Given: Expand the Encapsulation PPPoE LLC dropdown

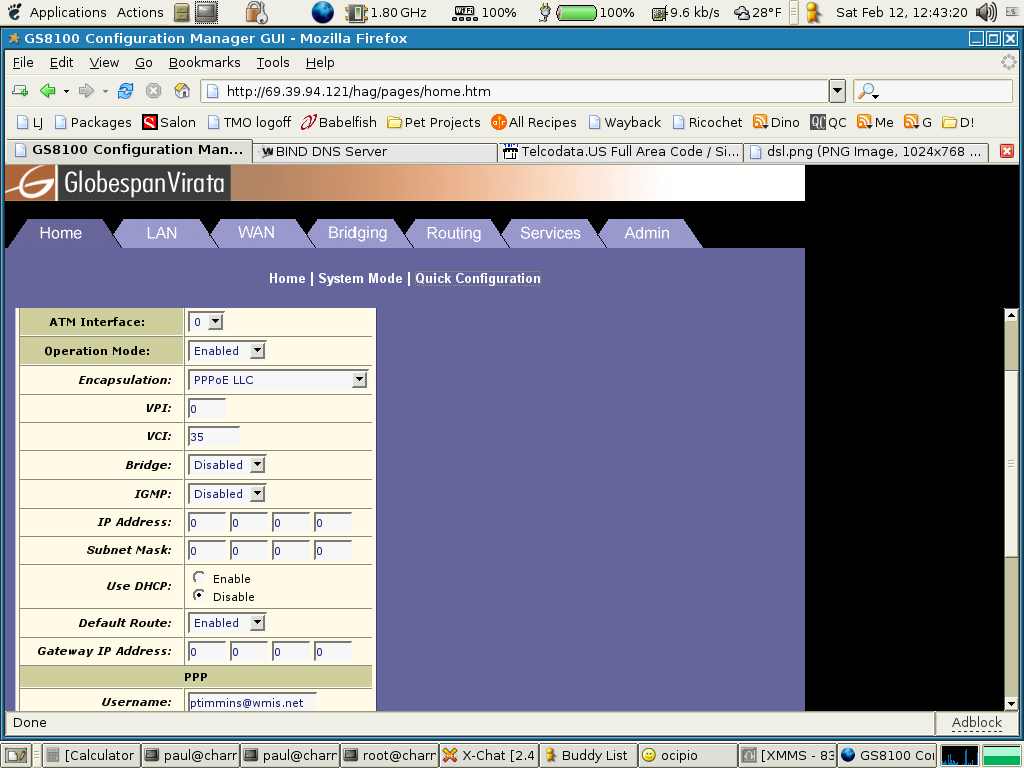Looking at the screenshot, I should (x=359, y=380).
